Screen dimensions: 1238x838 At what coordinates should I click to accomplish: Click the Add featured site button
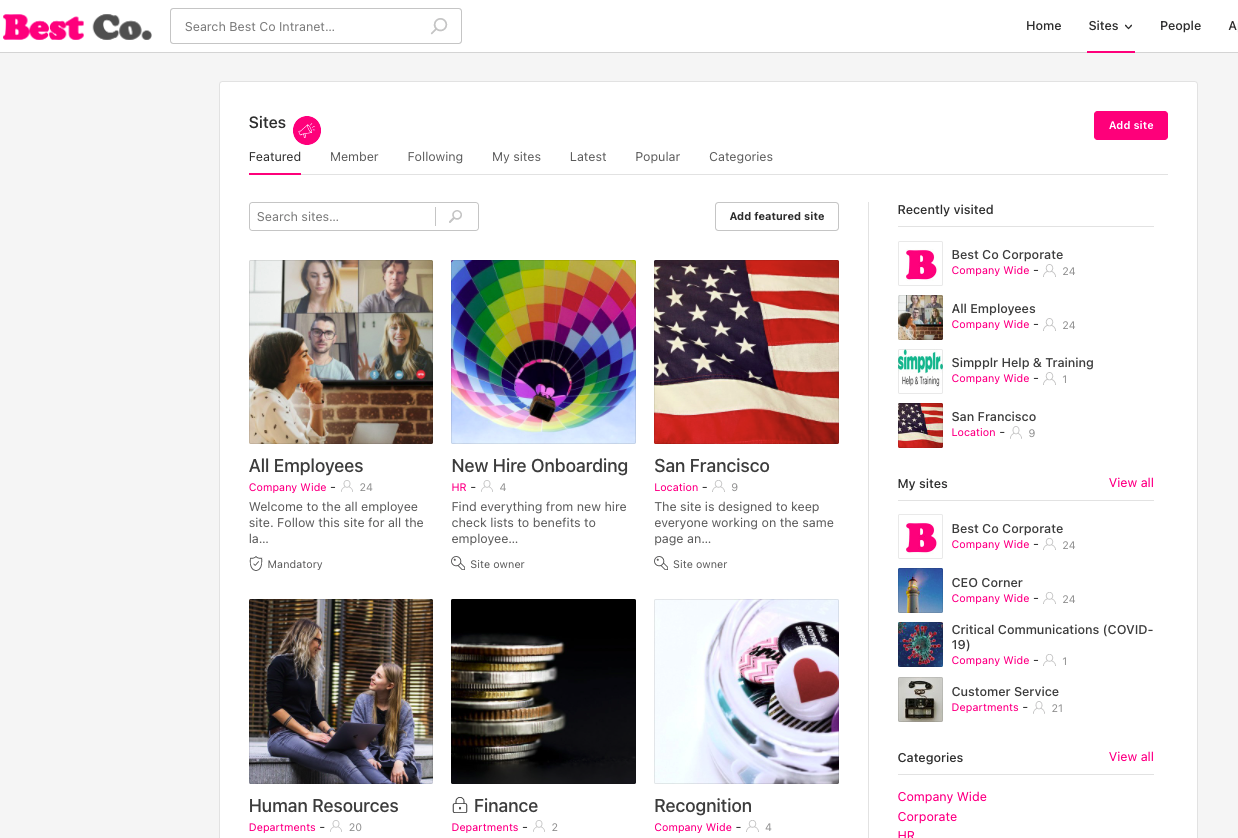776,216
